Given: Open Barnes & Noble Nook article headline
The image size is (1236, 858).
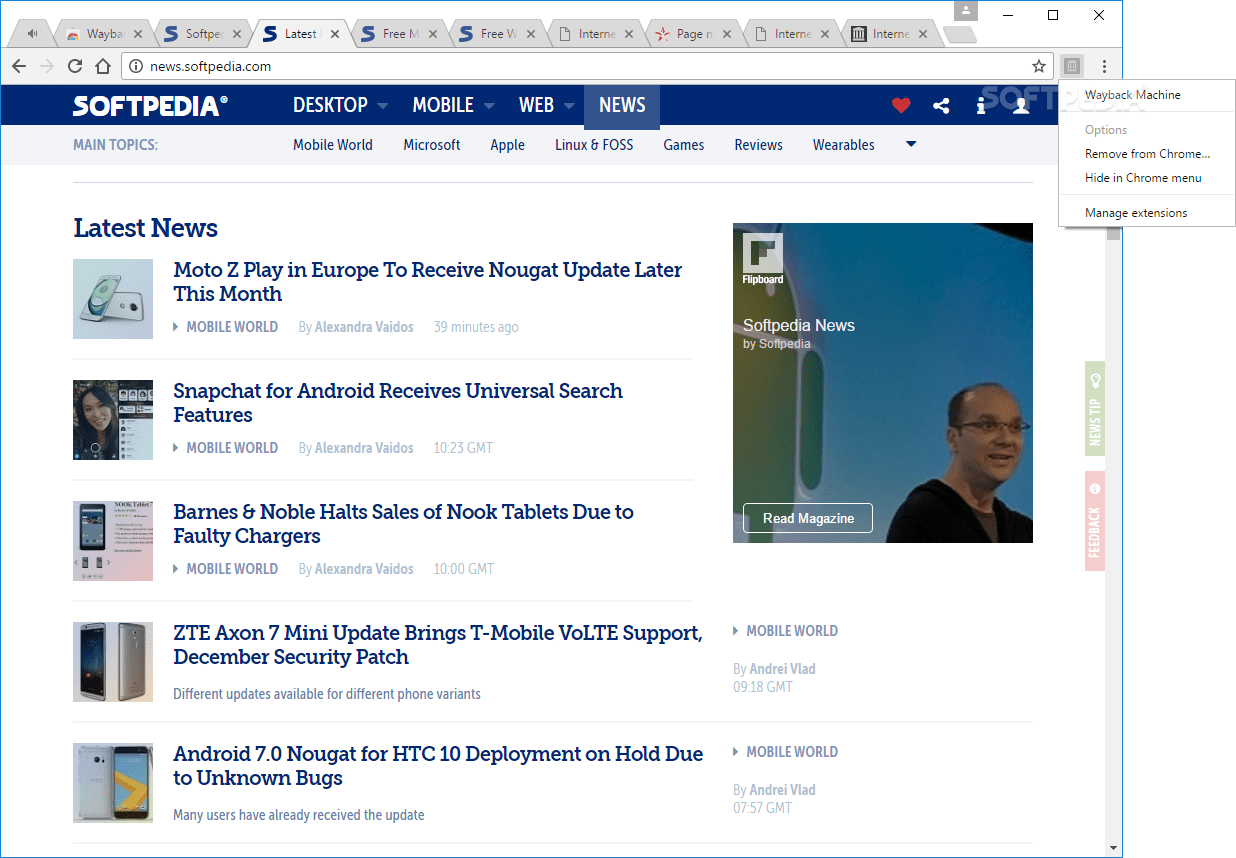Looking at the screenshot, I should [404, 524].
